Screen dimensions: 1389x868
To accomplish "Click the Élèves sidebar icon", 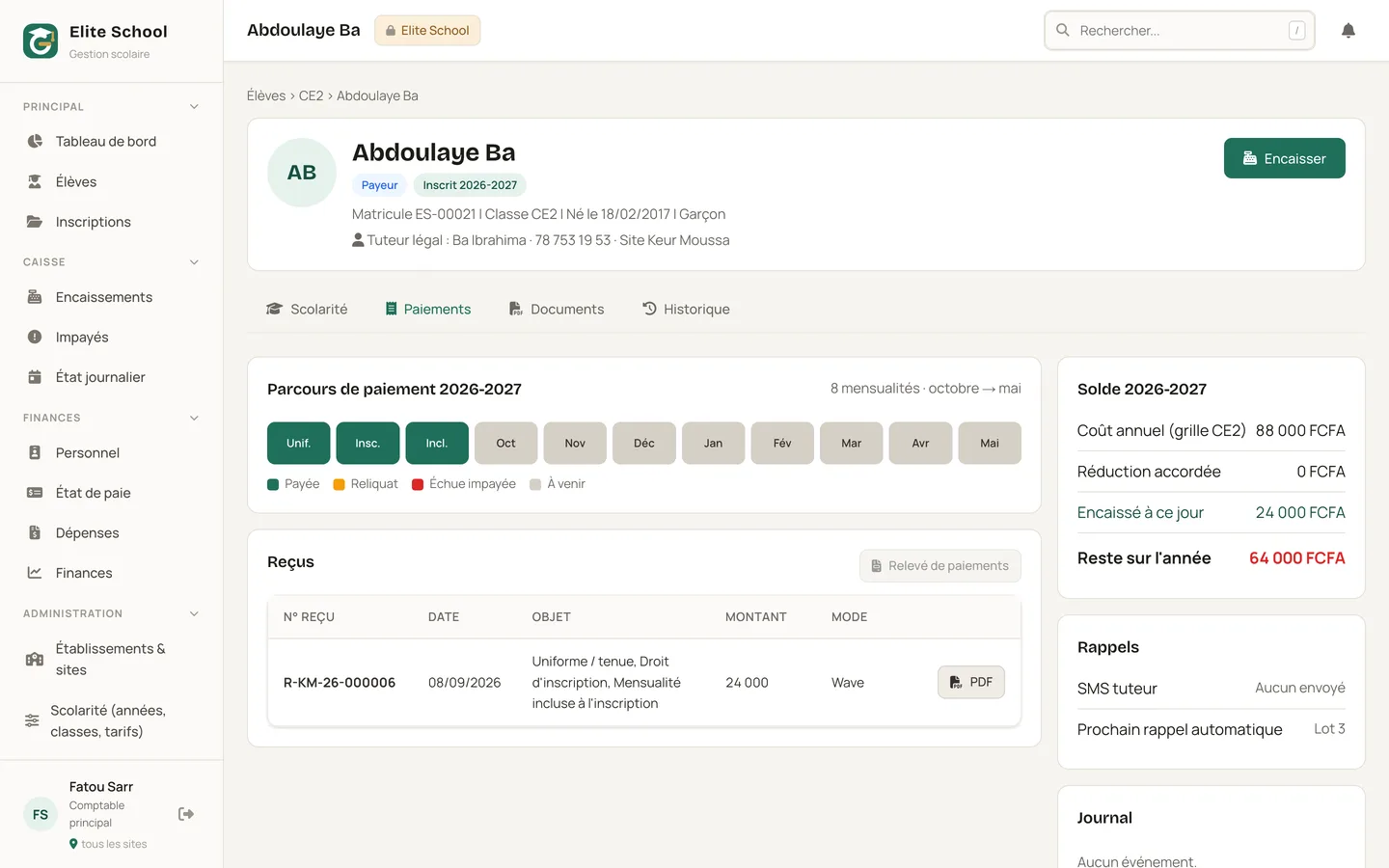I will [35, 181].
